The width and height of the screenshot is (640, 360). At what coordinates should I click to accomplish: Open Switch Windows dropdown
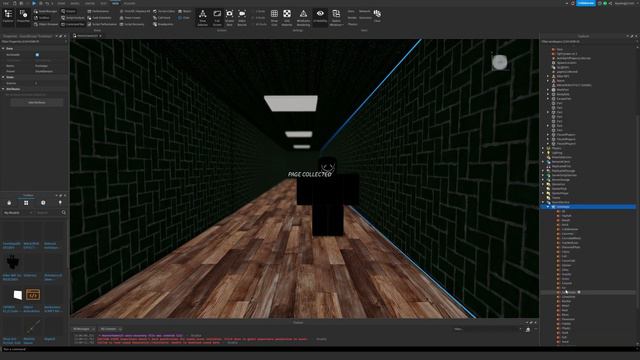[336, 18]
